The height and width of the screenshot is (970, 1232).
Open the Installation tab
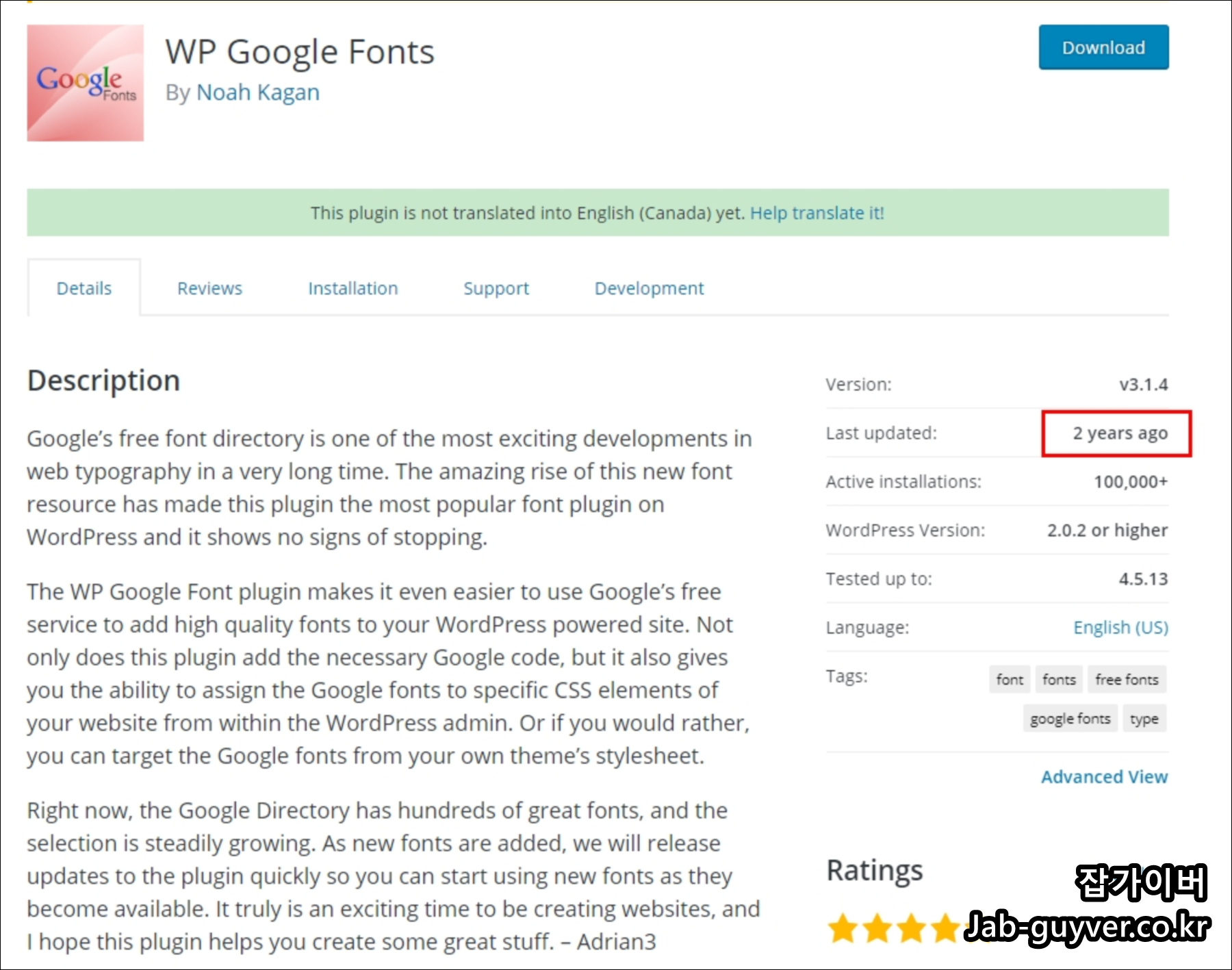[352, 288]
